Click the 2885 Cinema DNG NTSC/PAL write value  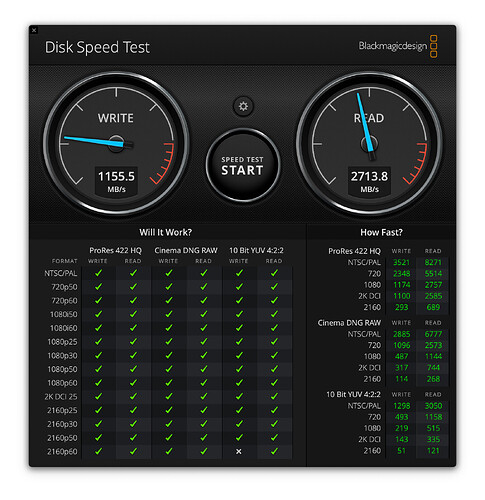tap(401, 334)
